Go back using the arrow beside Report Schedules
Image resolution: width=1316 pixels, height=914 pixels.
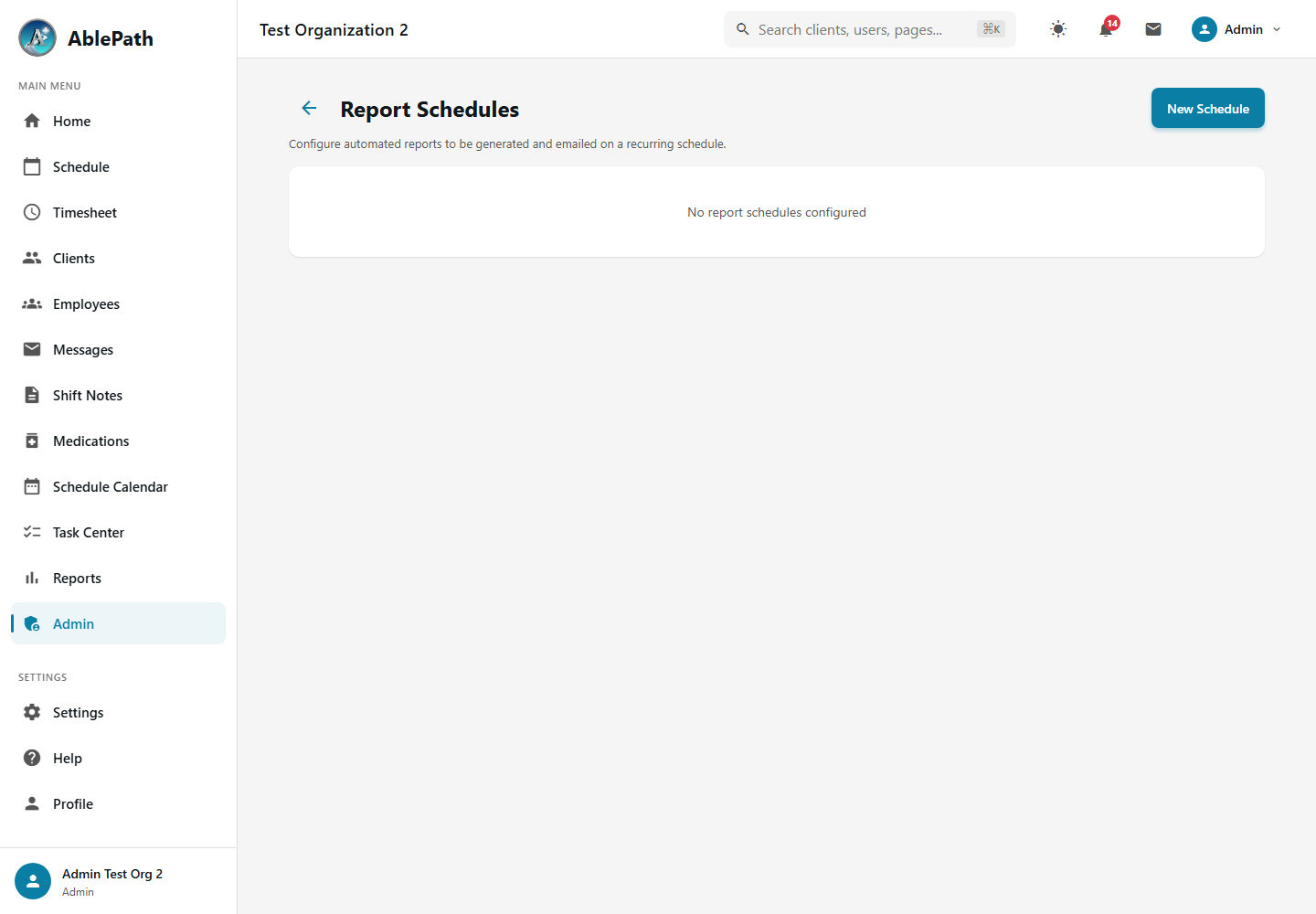309,108
